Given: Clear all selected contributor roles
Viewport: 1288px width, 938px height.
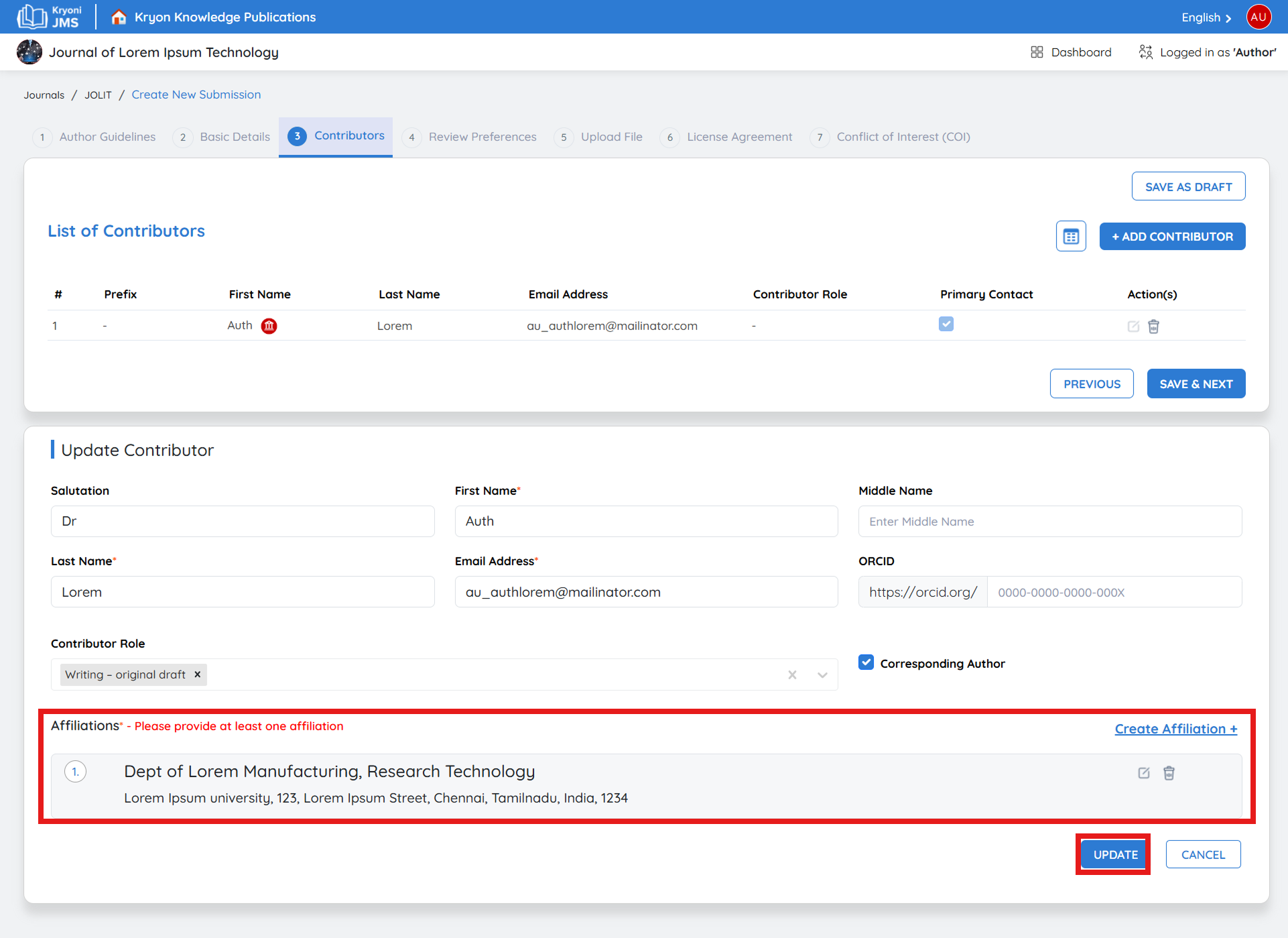Looking at the screenshot, I should click(x=792, y=675).
